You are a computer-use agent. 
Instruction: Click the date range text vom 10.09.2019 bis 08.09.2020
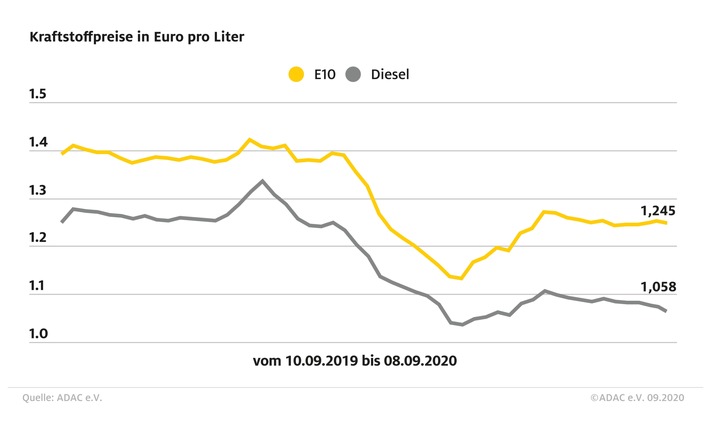point(355,361)
